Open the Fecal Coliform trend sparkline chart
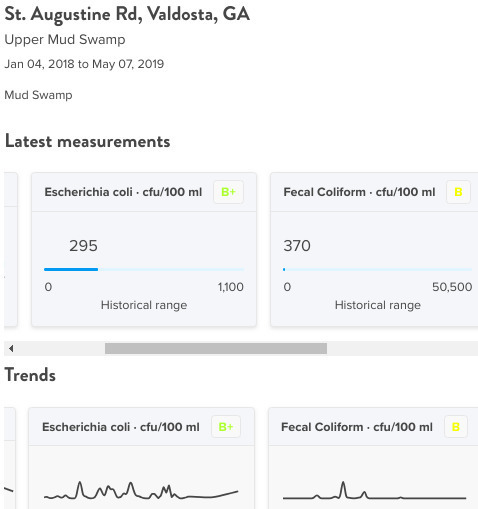Screen dimensions: 478x509 pos(374,491)
